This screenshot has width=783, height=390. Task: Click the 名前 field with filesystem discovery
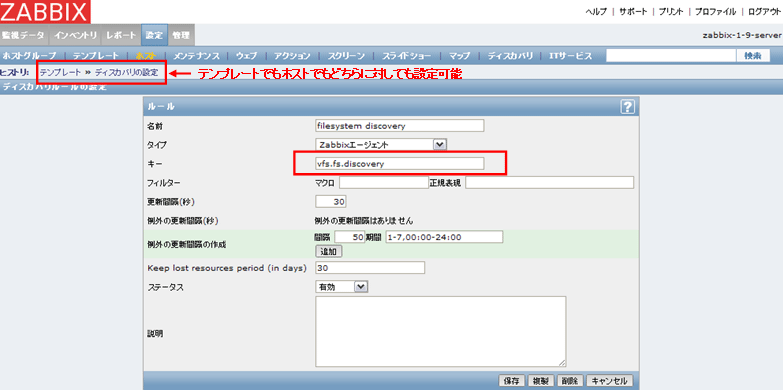pyautogui.click(x=400, y=125)
